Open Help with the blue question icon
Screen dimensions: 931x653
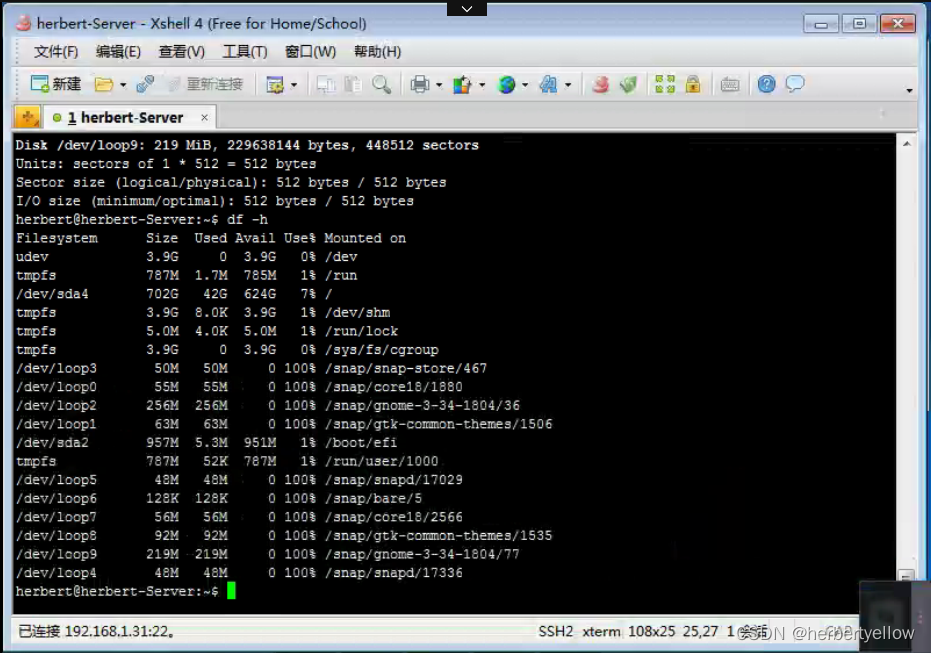pyautogui.click(x=767, y=84)
